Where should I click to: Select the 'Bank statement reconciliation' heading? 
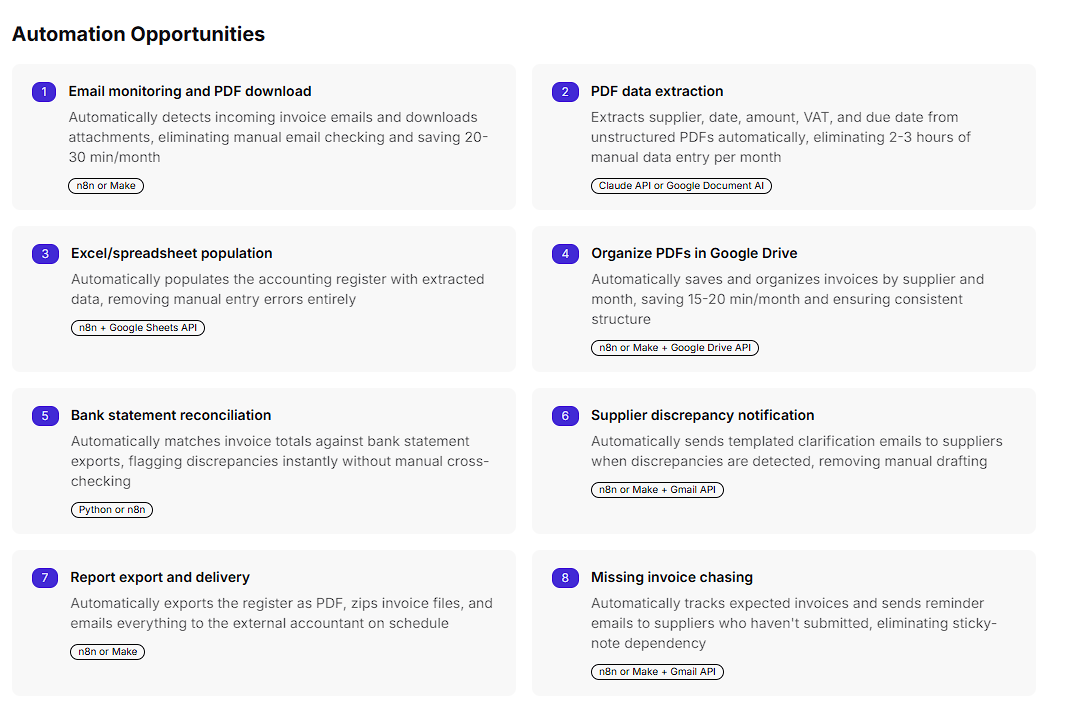pyautogui.click(x=171, y=415)
